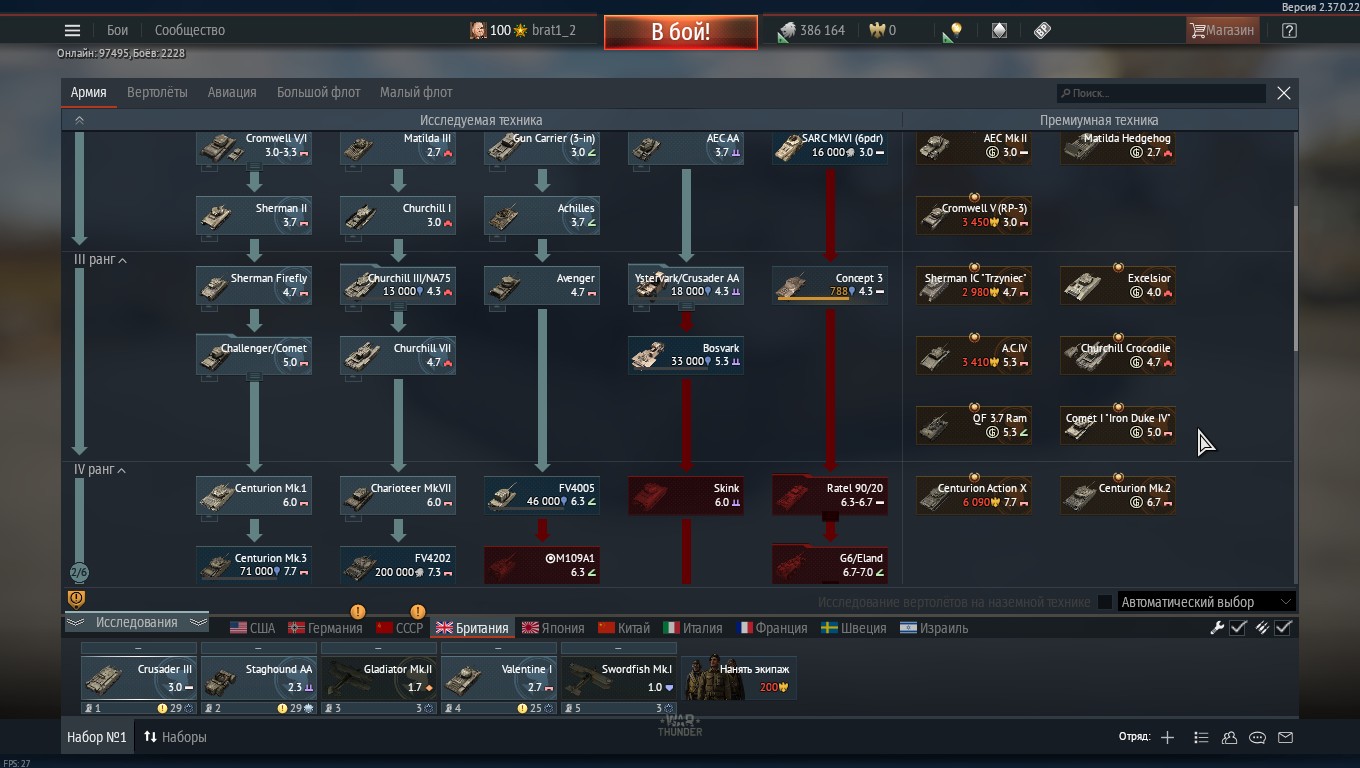The image size is (1360, 768).
Task: Select Valentine I crew slot 4
Action: (499, 679)
